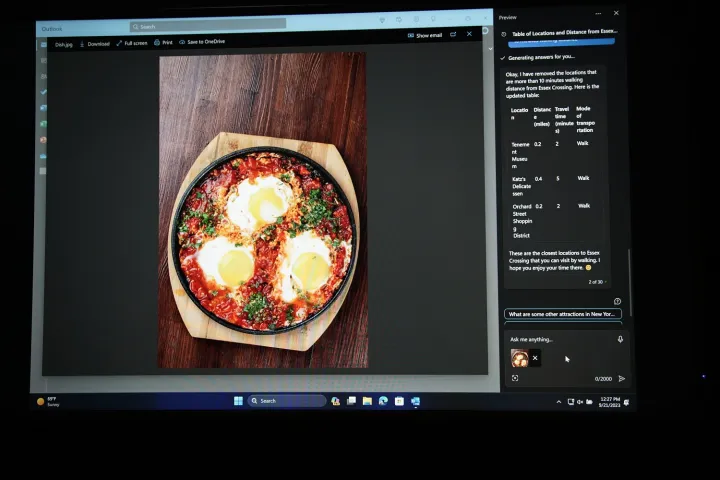Focus the Outlook search box
This screenshot has height=480, width=720.
(208, 26)
